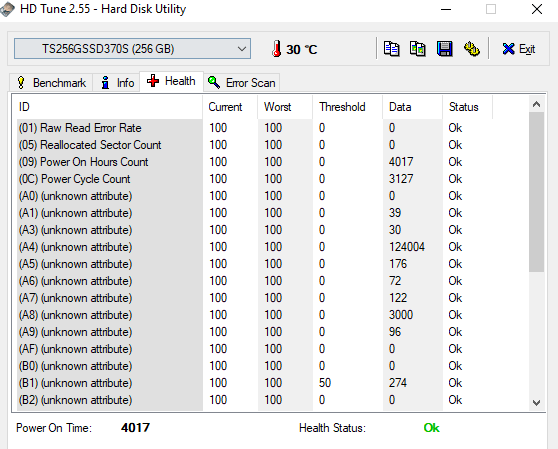The width and height of the screenshot is (558, 449).
Task: Select the Health tab
Action: [x=172, y=81]
